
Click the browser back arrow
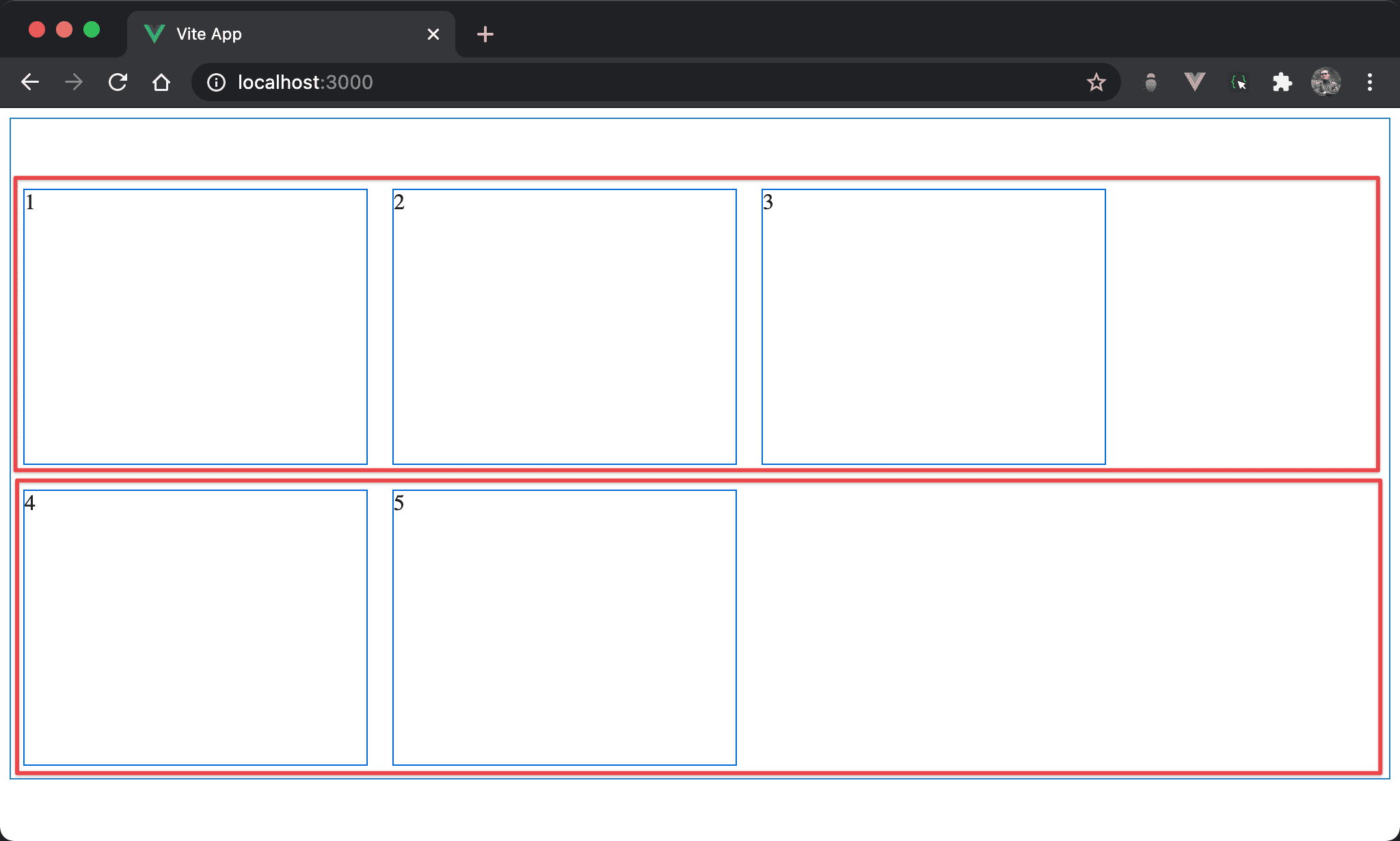[30, 82]
